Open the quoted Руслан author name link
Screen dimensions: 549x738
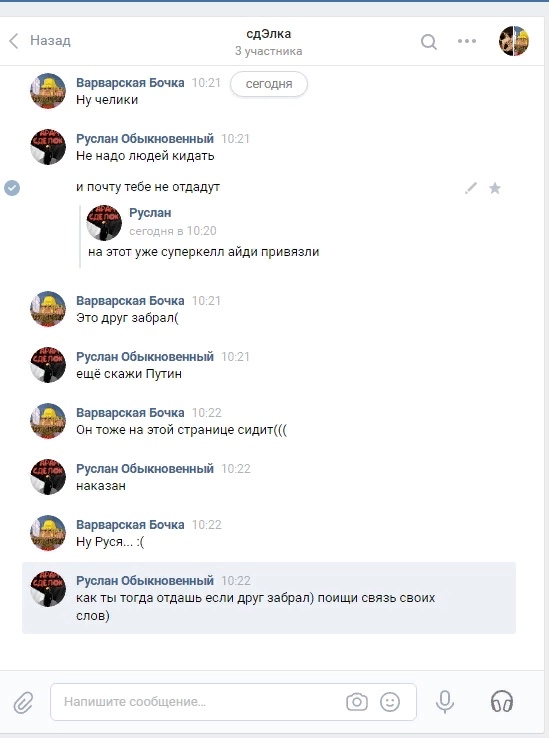tap(150, 213)
